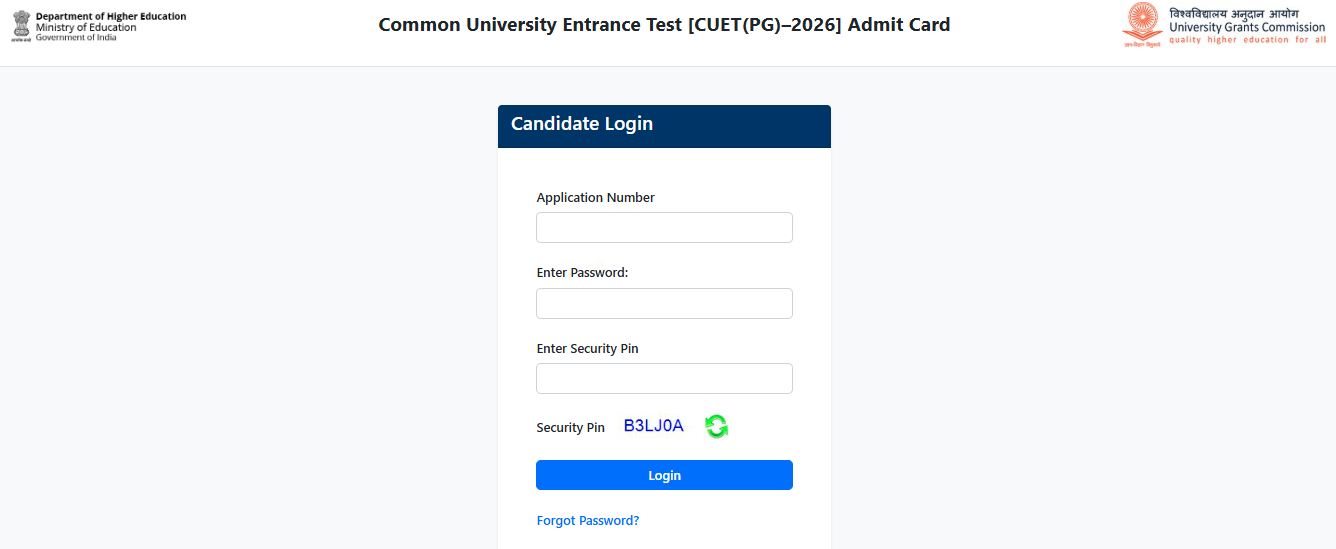Click the University Grants Commission English name
1336x549 pixels.
[1246, 27]
